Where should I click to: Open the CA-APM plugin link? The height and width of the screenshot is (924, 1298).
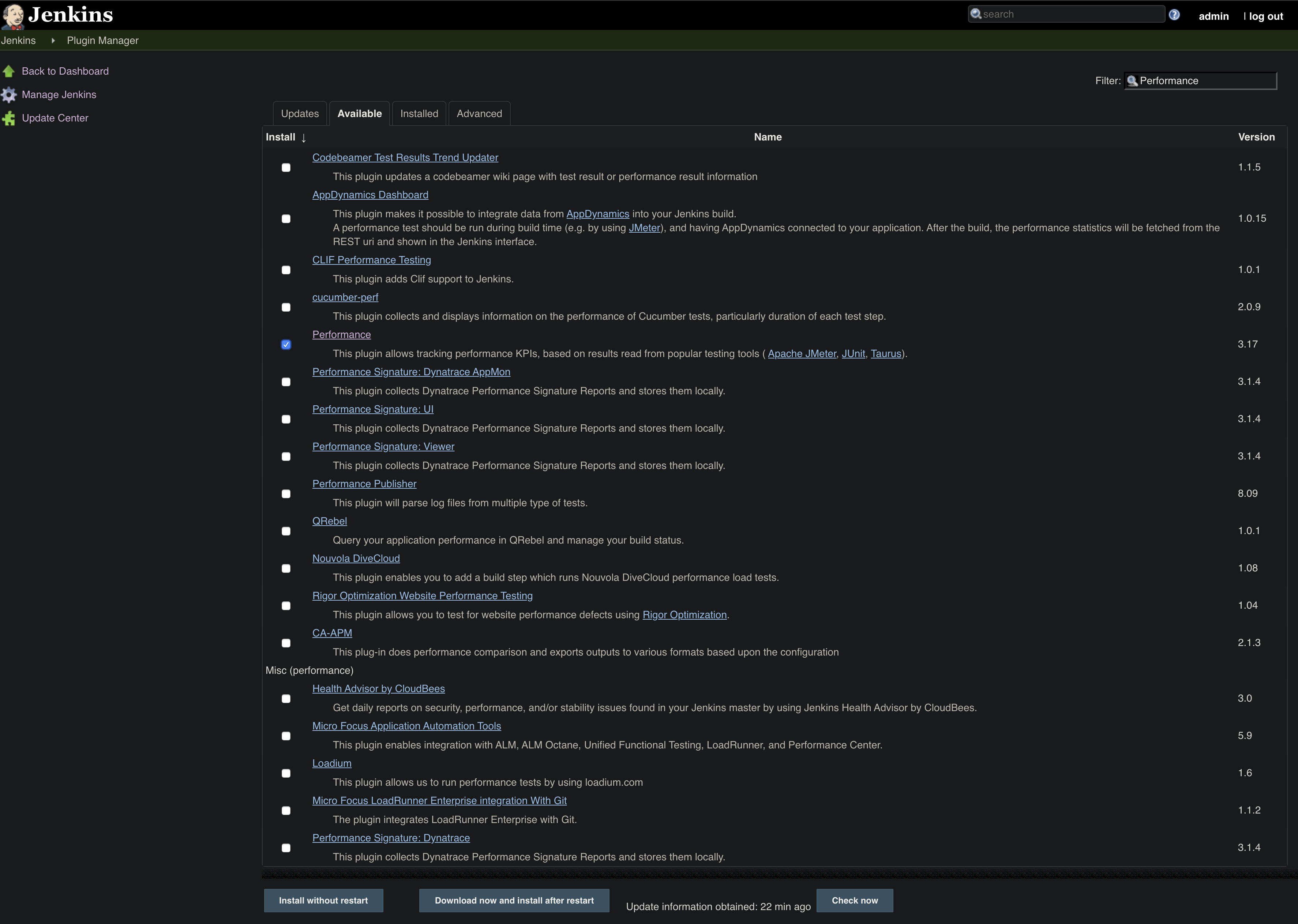point(332,633)
